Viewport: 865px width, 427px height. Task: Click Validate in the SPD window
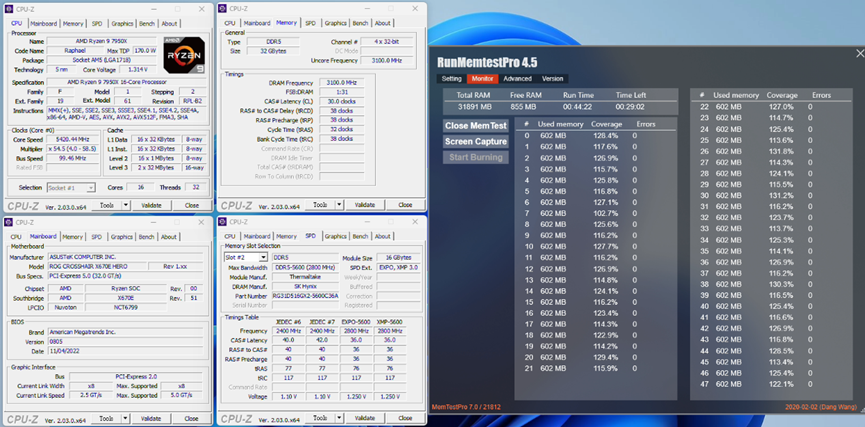(365, 418)
